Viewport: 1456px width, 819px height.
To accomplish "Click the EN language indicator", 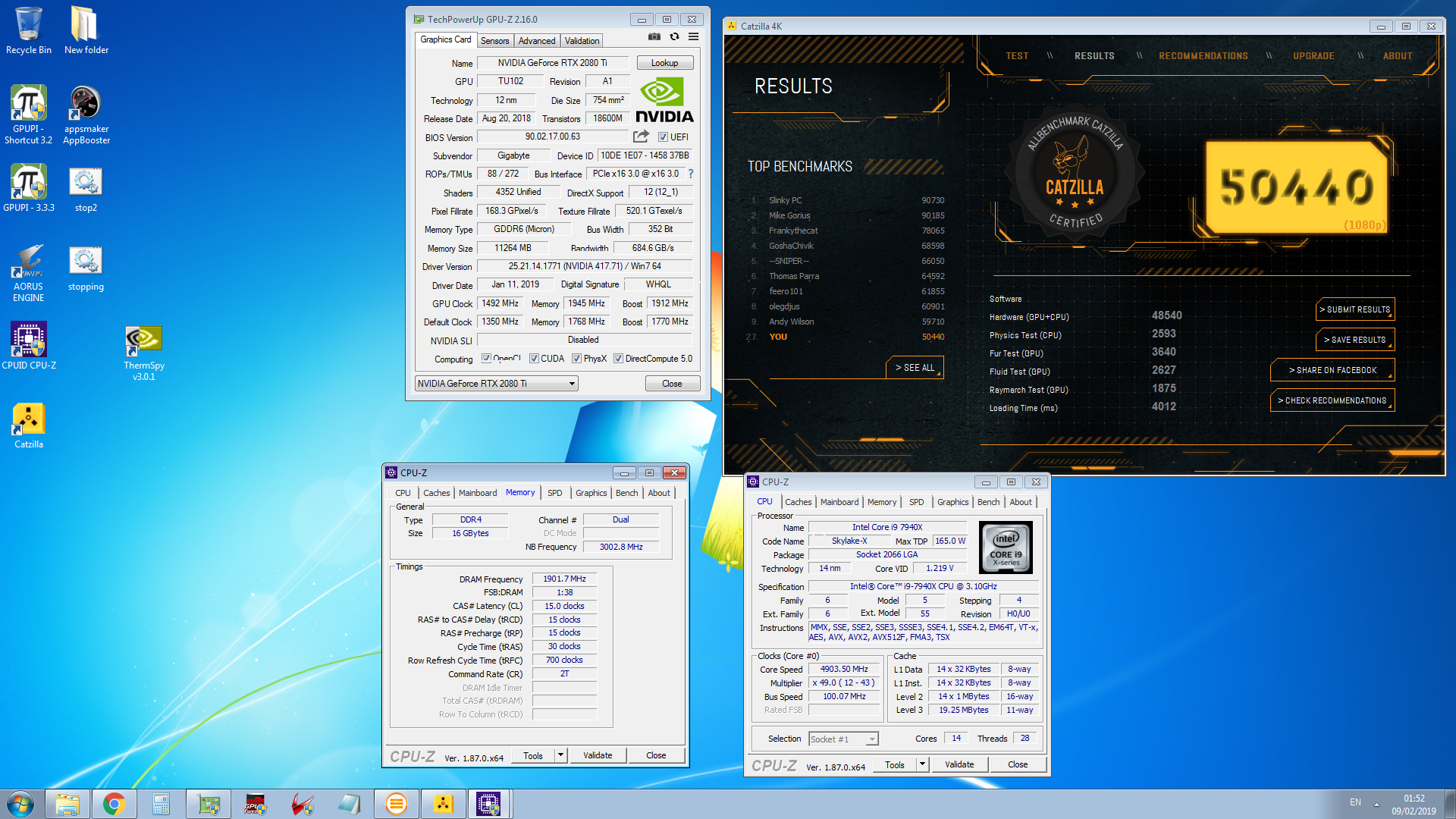I will click(1355, 802).
